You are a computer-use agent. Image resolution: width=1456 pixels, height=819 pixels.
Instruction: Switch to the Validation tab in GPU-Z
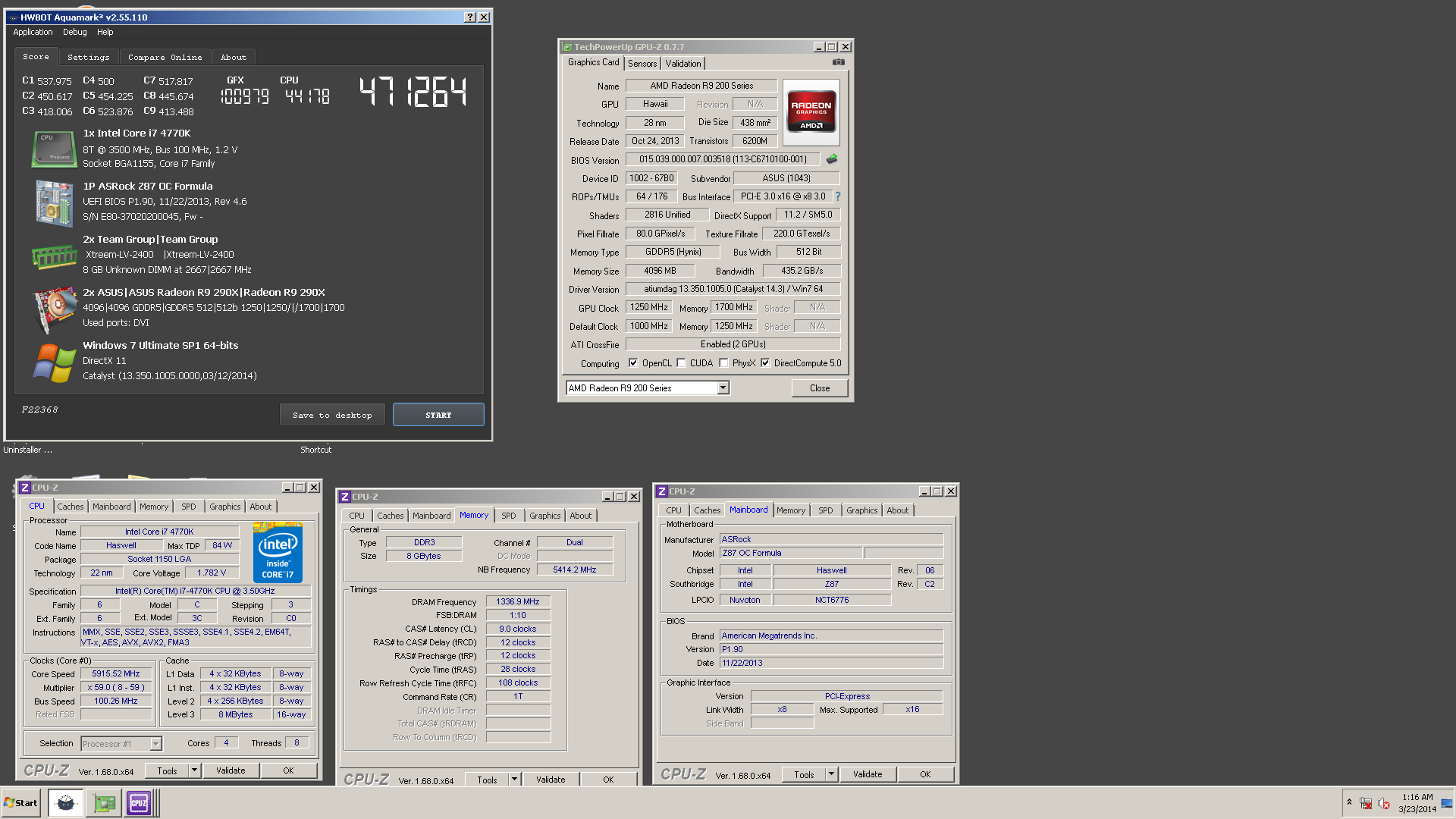point(683,64)
